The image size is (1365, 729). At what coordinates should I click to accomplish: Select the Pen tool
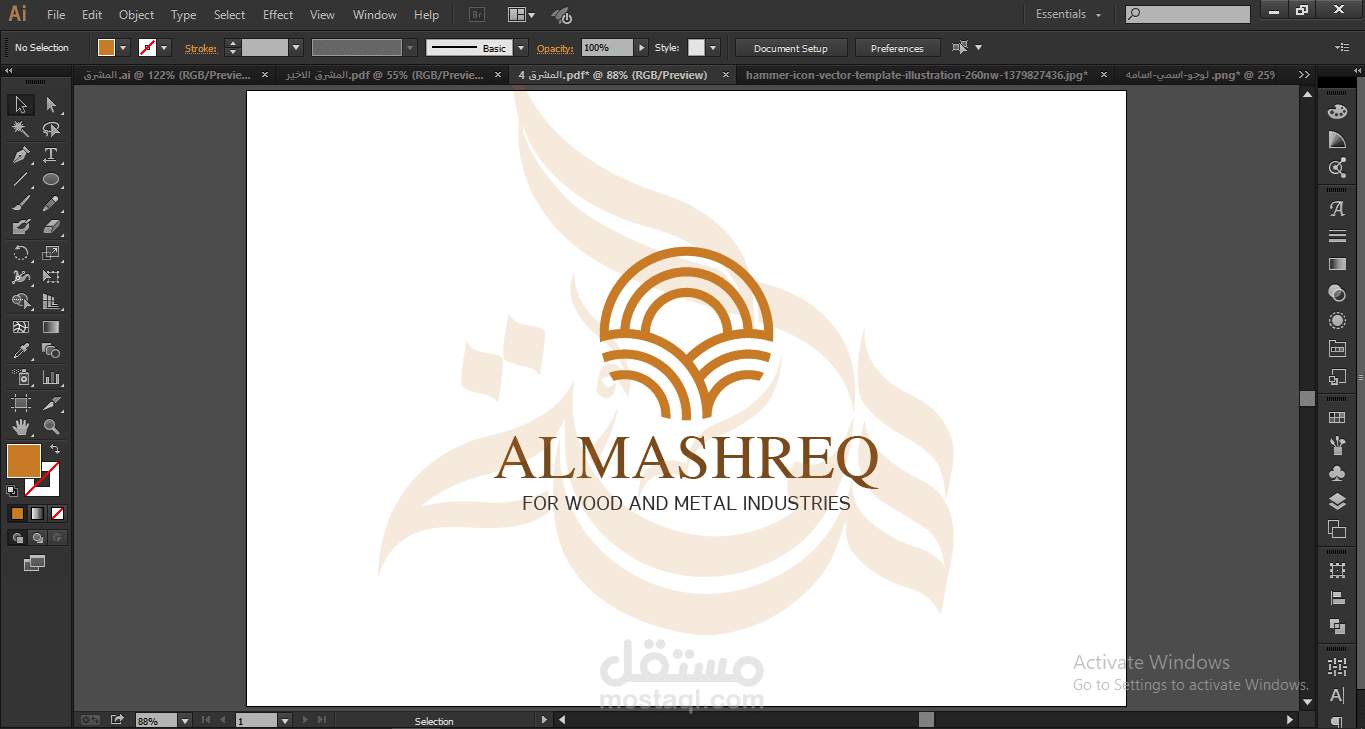coord(21,155)
